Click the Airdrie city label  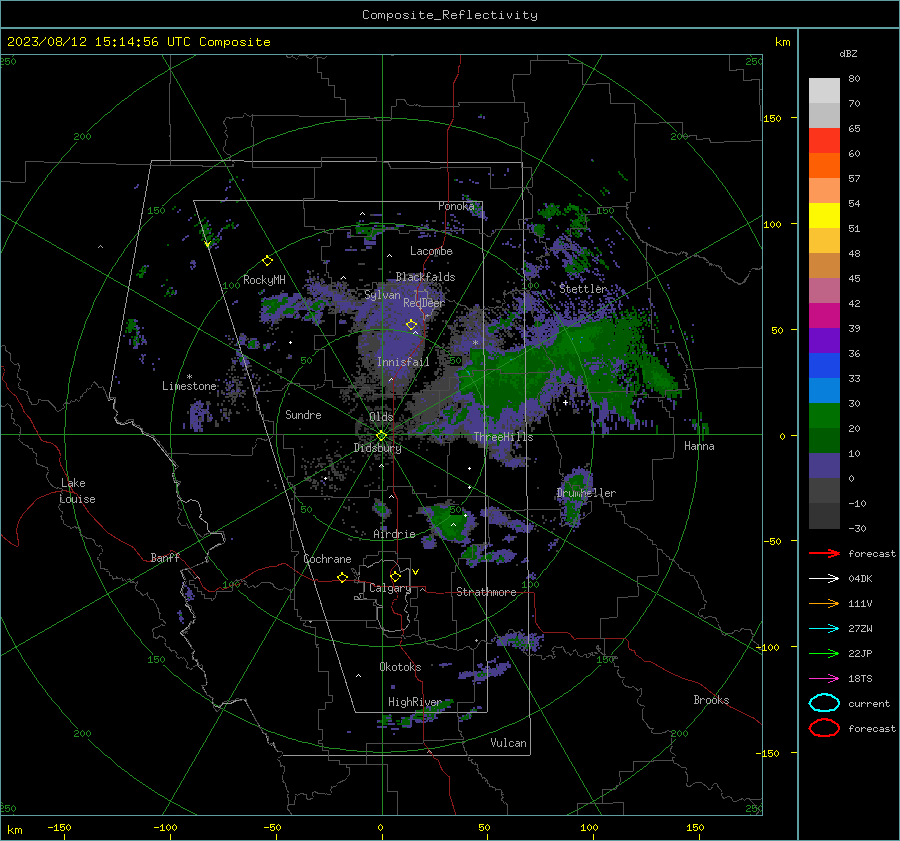click(394, 534)
